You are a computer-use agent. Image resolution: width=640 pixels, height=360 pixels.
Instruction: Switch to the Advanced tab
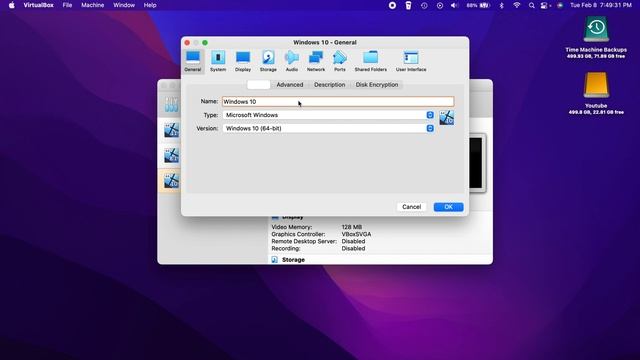pyautogui.click(x=290, y=84)
